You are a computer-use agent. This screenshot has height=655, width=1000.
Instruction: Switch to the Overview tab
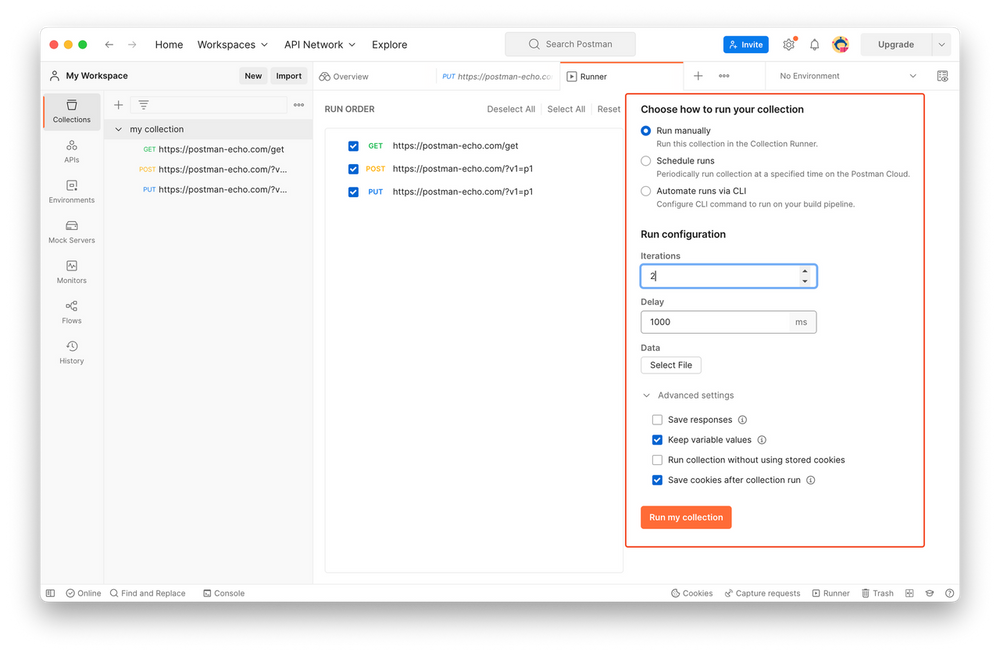coord(344,76)
